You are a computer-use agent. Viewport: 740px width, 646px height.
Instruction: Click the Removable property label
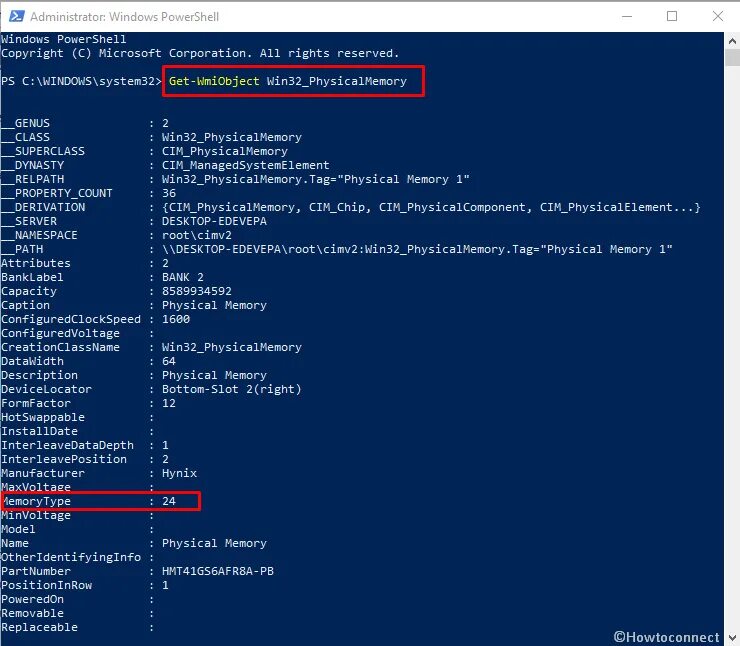point(33,613)
